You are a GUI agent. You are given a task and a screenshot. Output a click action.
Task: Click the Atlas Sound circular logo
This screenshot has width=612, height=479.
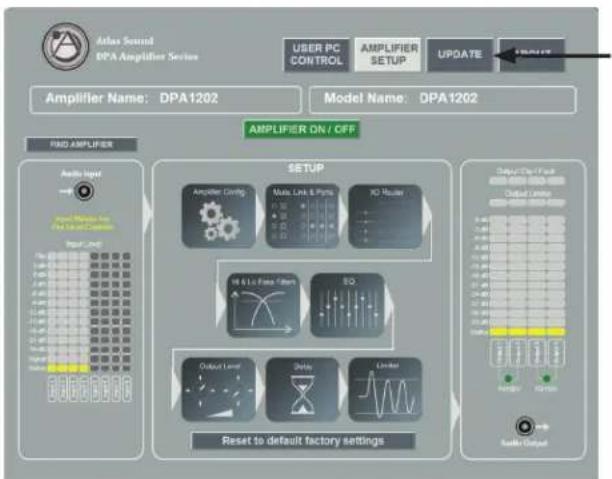[x=65, y=46]
